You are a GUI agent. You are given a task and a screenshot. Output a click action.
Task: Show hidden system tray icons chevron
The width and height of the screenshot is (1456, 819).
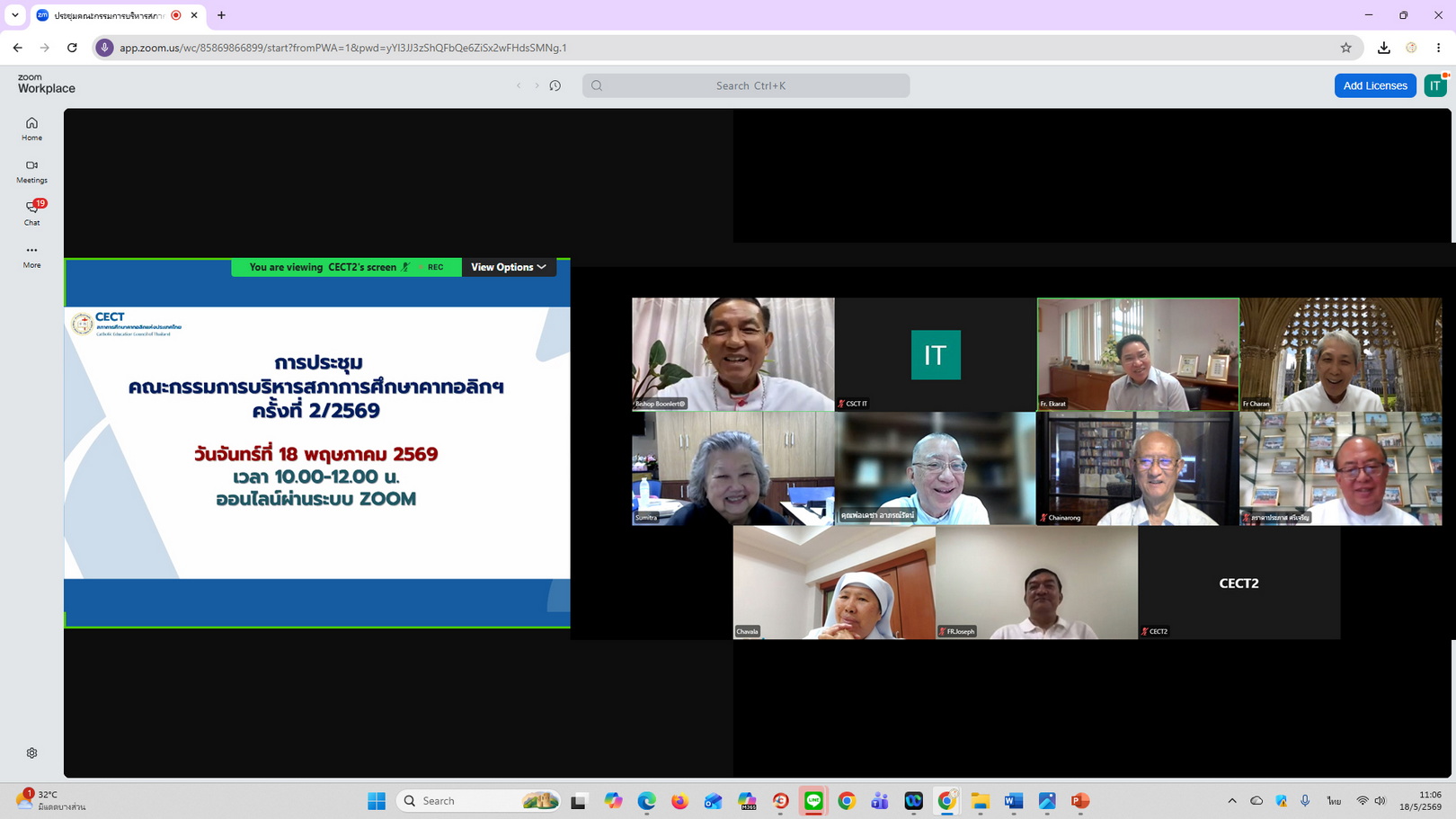[x=1232, y=800]
